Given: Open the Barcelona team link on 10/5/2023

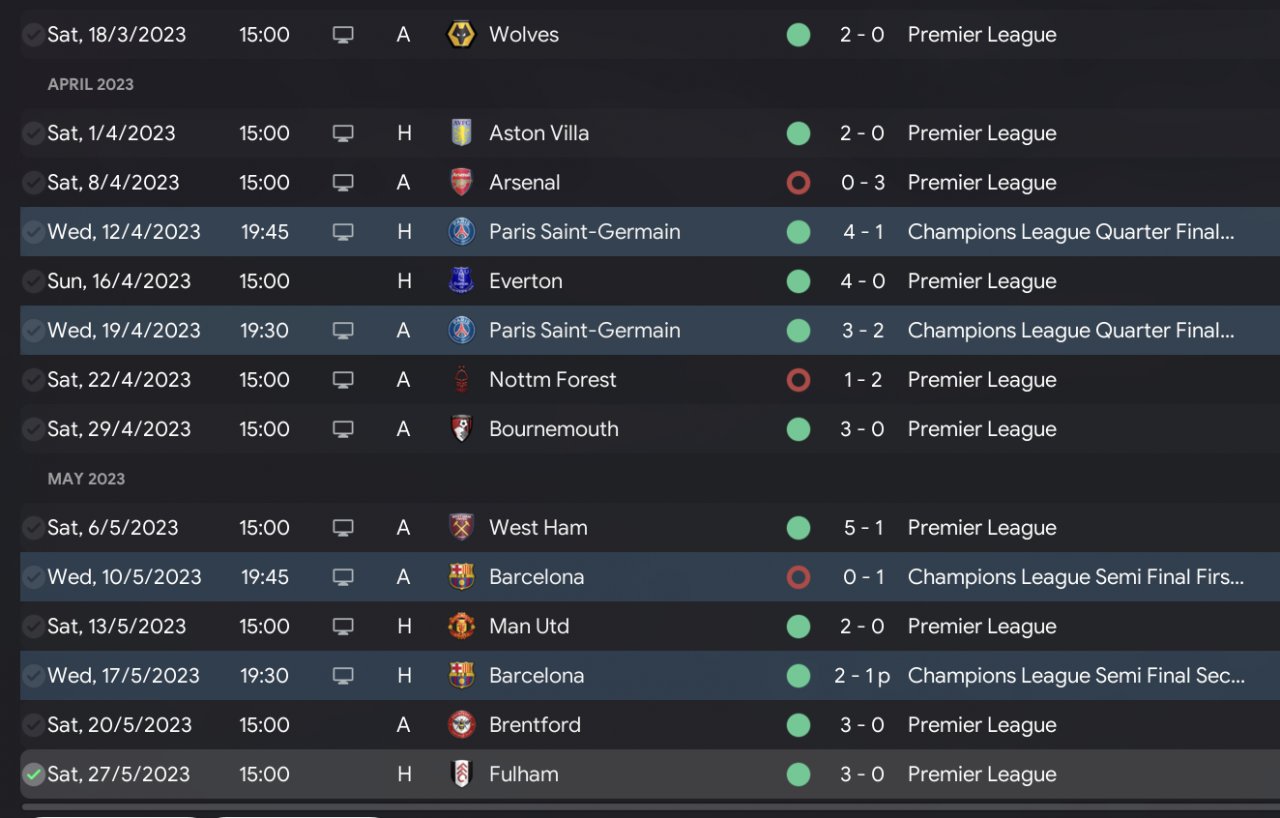Looking at the screenshot, I should pos(536,577).
